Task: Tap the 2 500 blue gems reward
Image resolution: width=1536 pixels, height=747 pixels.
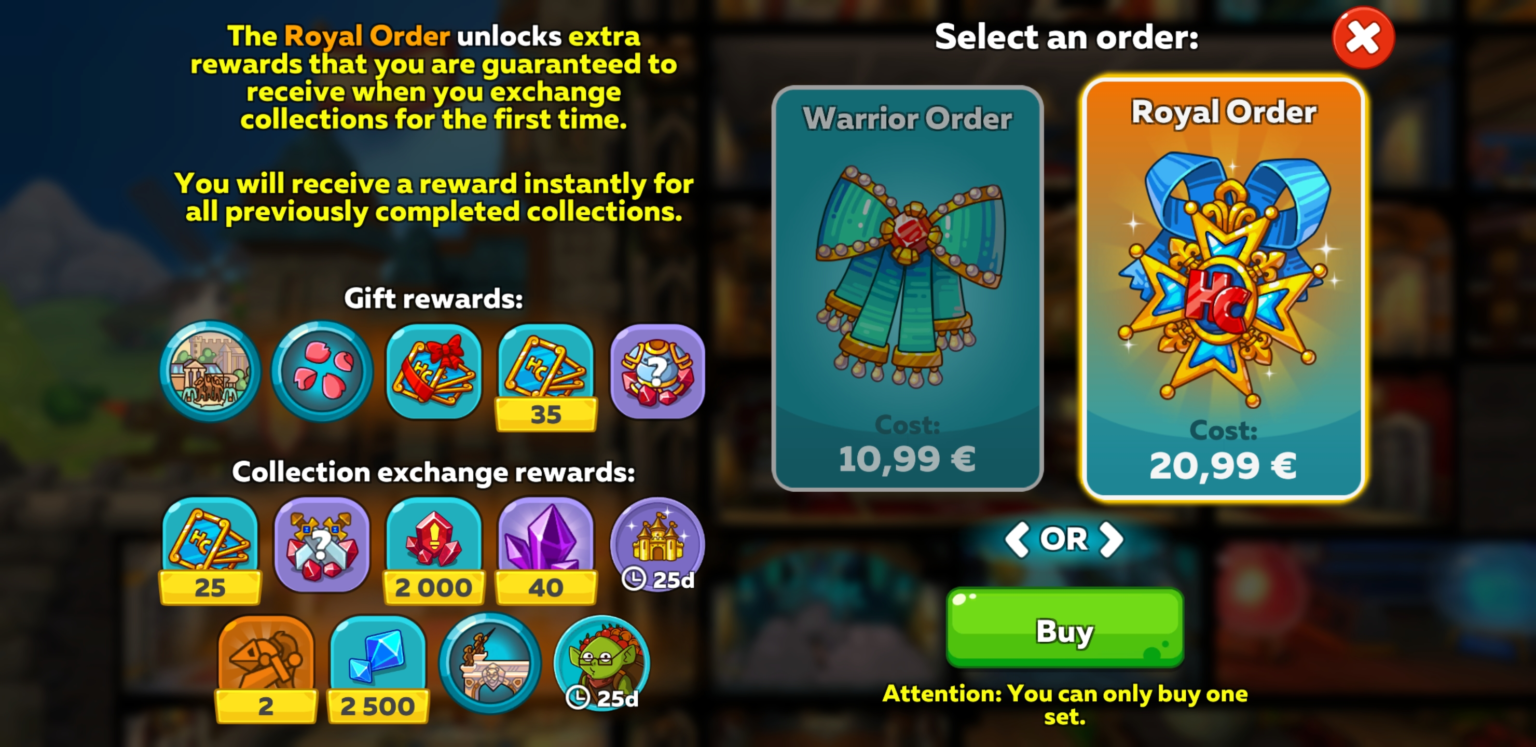Action: pyautogui.click(x=378, y=668)
